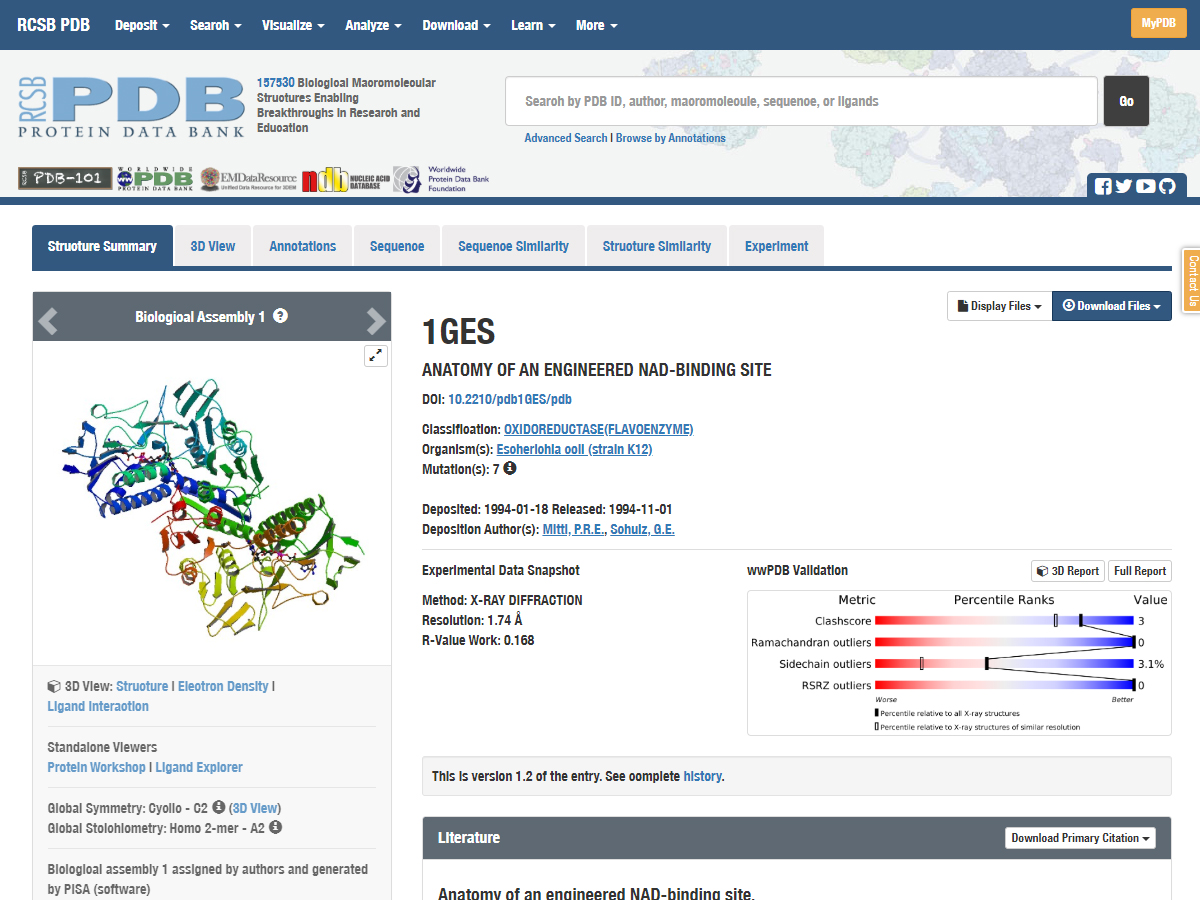Open the Visualize menu
The image size is (1200, 900).
tap(293, 25)
